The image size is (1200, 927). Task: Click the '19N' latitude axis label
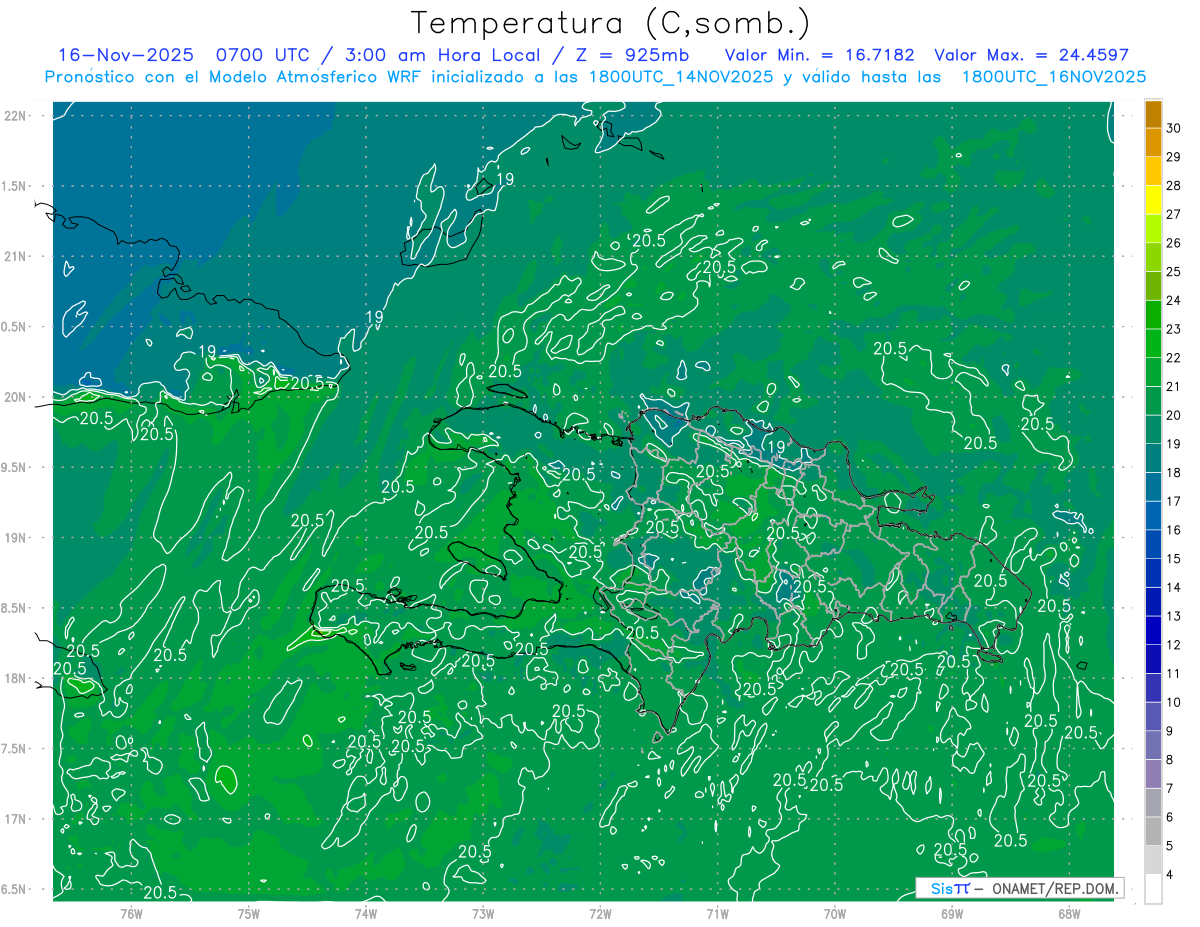[15, 538]
